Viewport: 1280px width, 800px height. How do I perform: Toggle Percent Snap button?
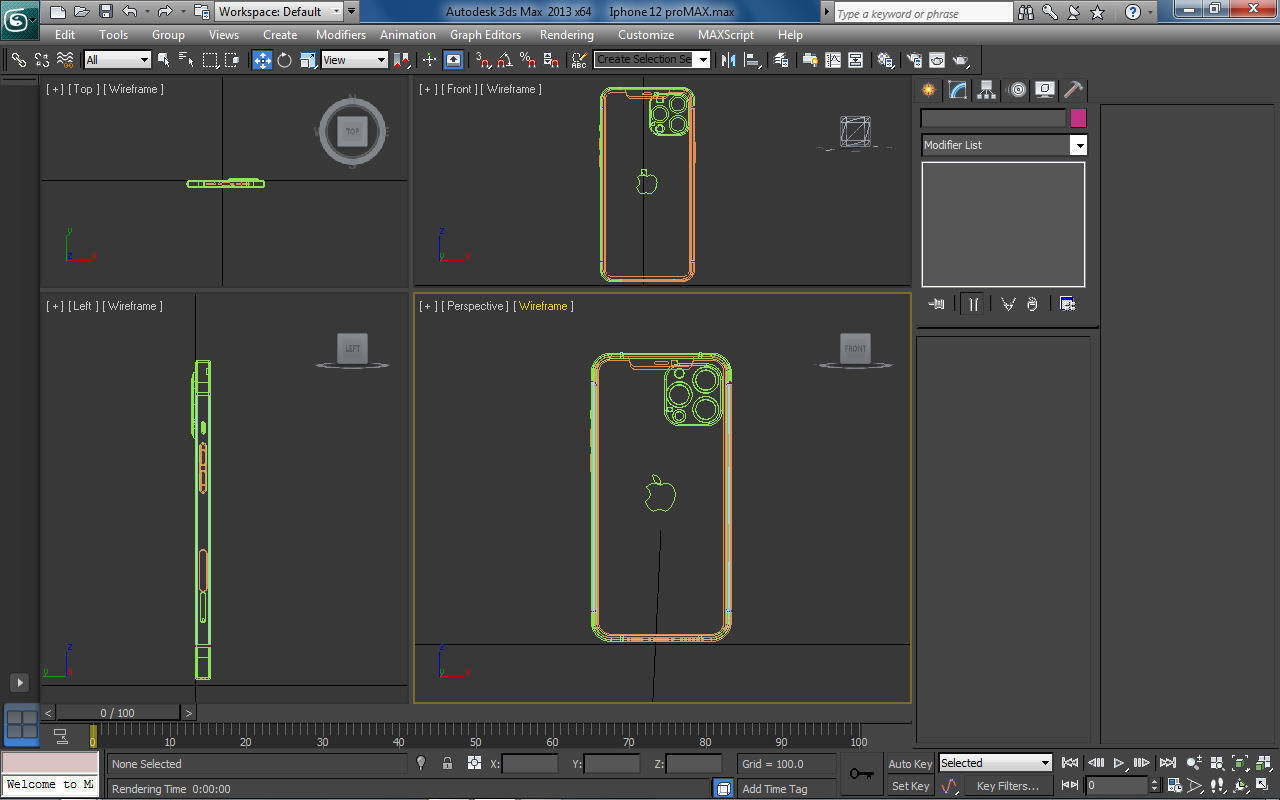528,60
